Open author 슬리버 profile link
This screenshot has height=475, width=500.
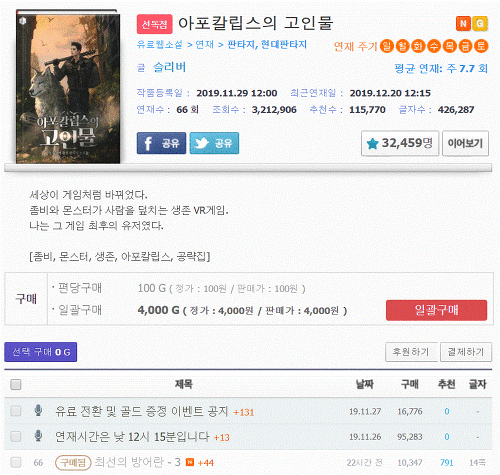click(170, 67)
